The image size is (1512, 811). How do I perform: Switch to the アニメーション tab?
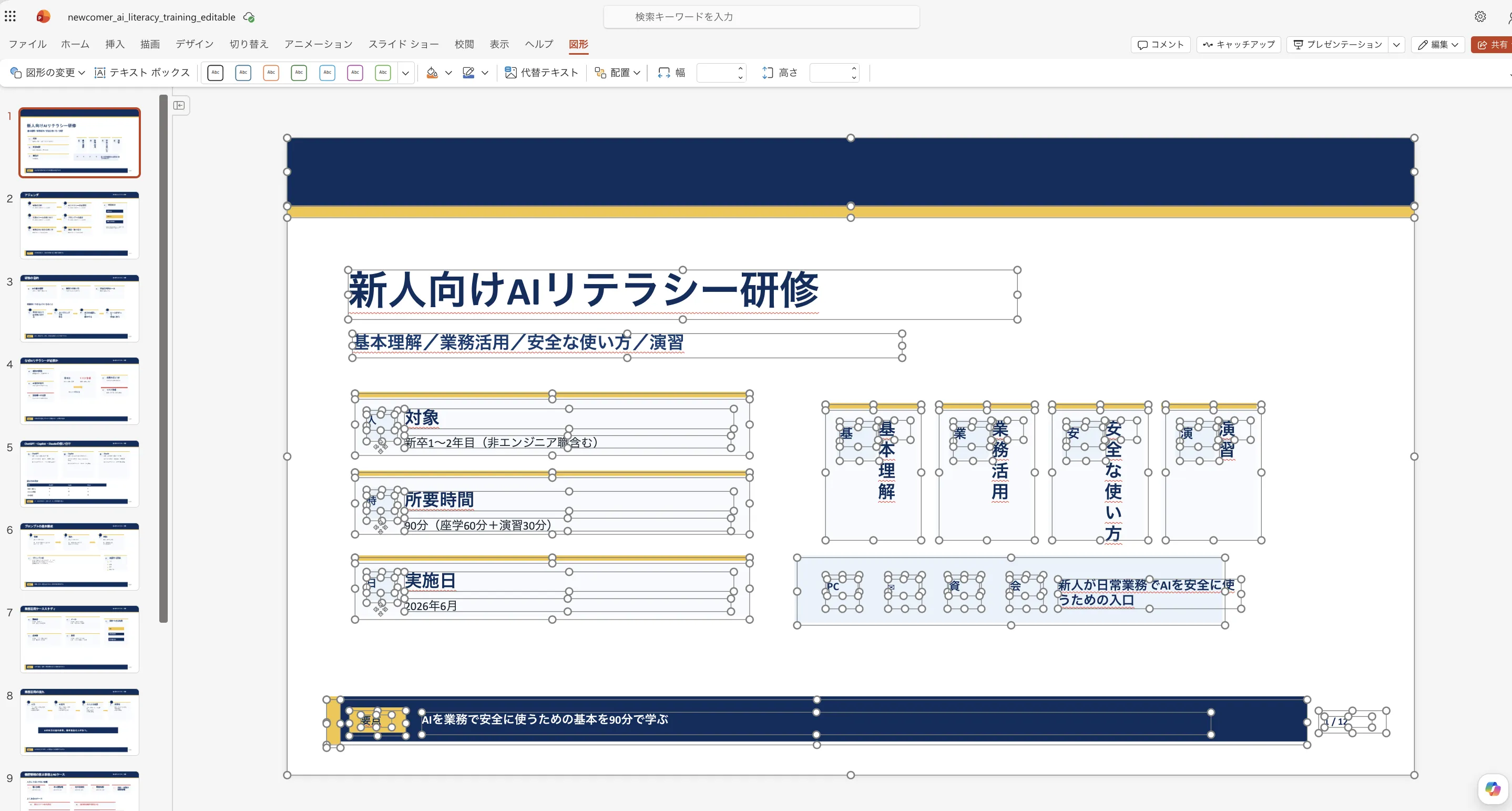pyautogui.click(x=319, y=44)
